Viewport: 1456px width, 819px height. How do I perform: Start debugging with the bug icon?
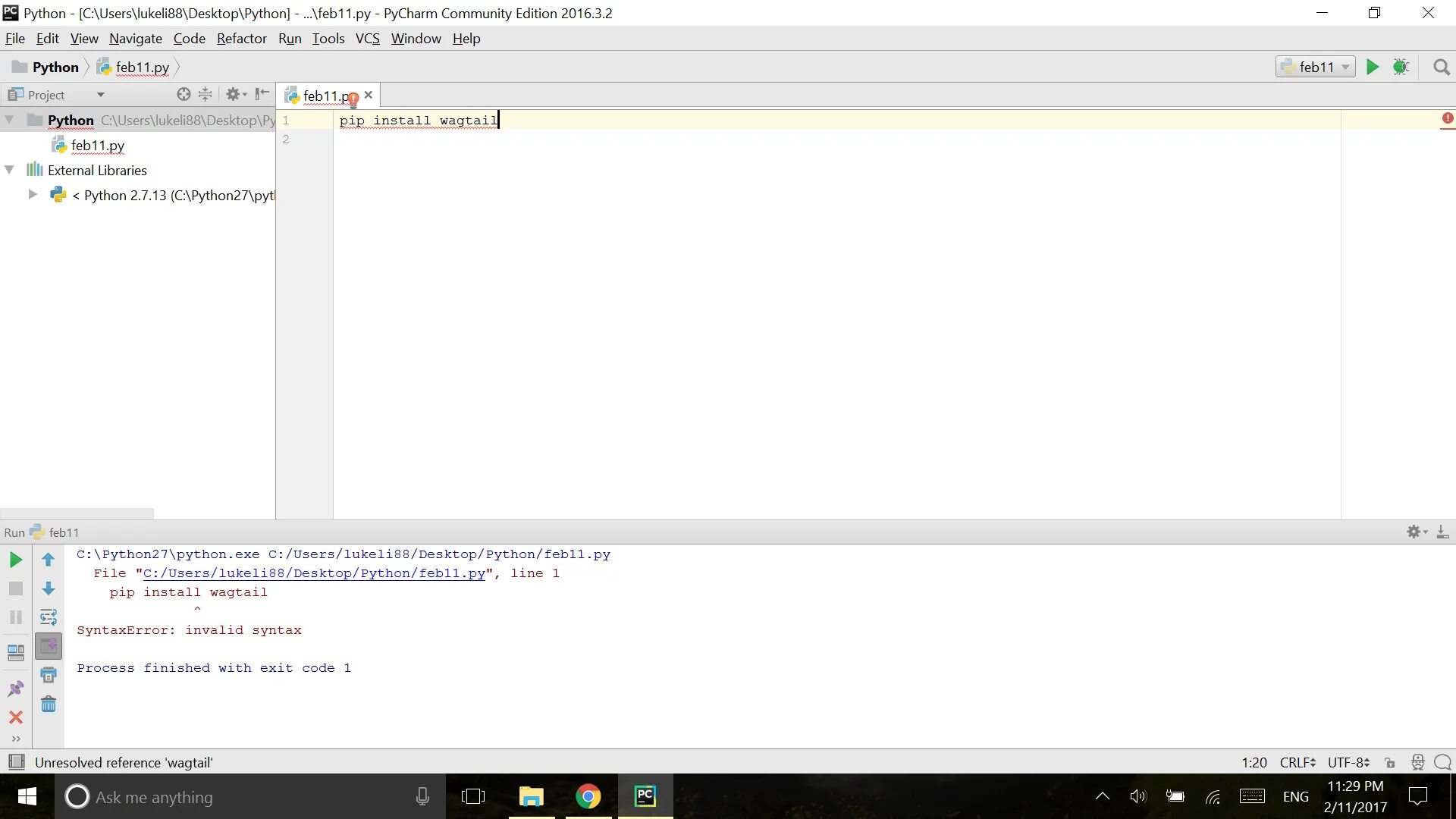coord(1401,67)
